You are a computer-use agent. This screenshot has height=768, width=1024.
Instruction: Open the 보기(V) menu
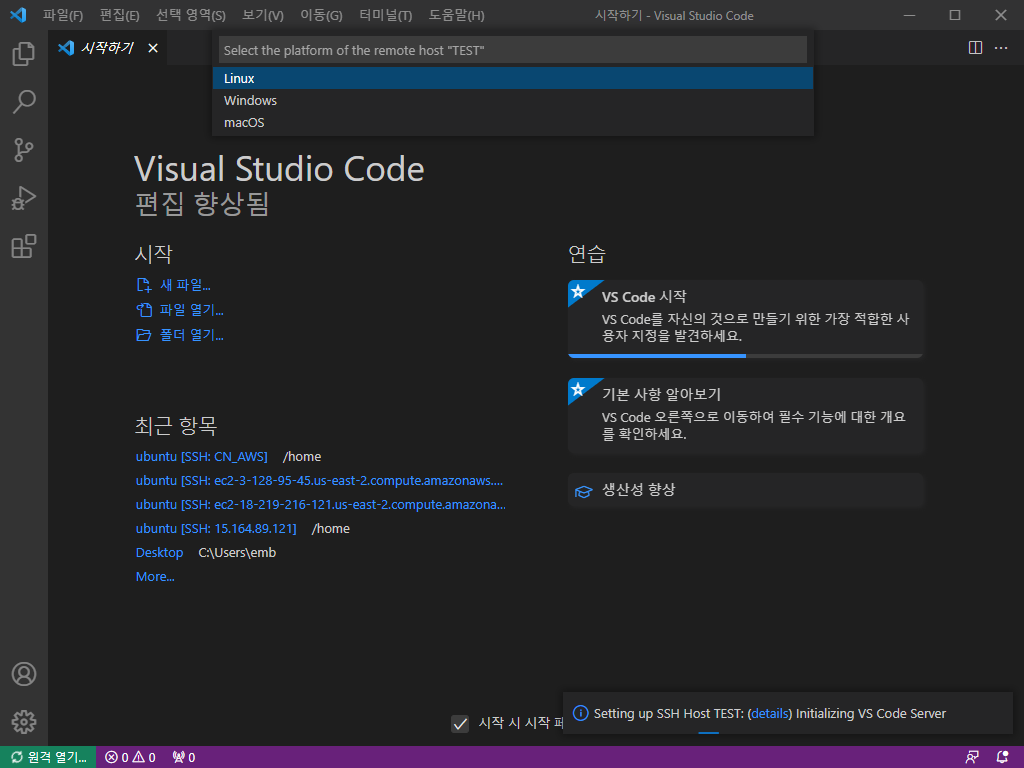click(x=263, y=15)
